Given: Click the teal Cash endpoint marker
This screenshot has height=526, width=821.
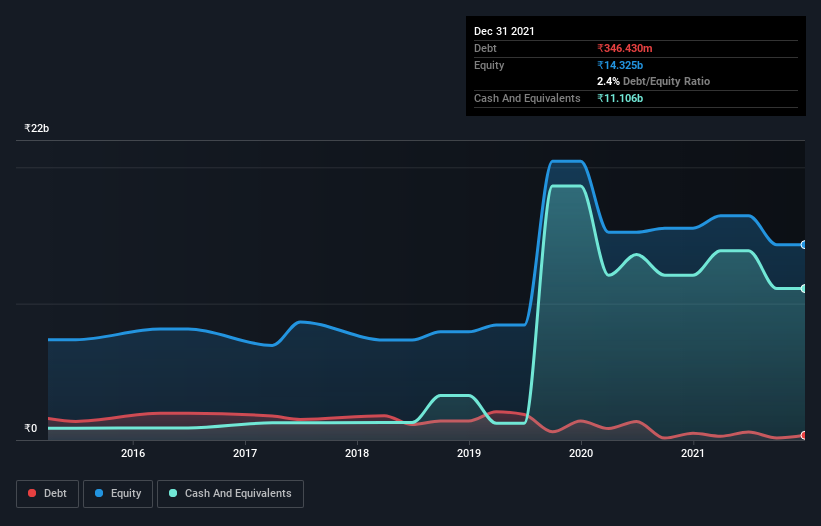Looking at the screenshot, I should coord(803,288).
